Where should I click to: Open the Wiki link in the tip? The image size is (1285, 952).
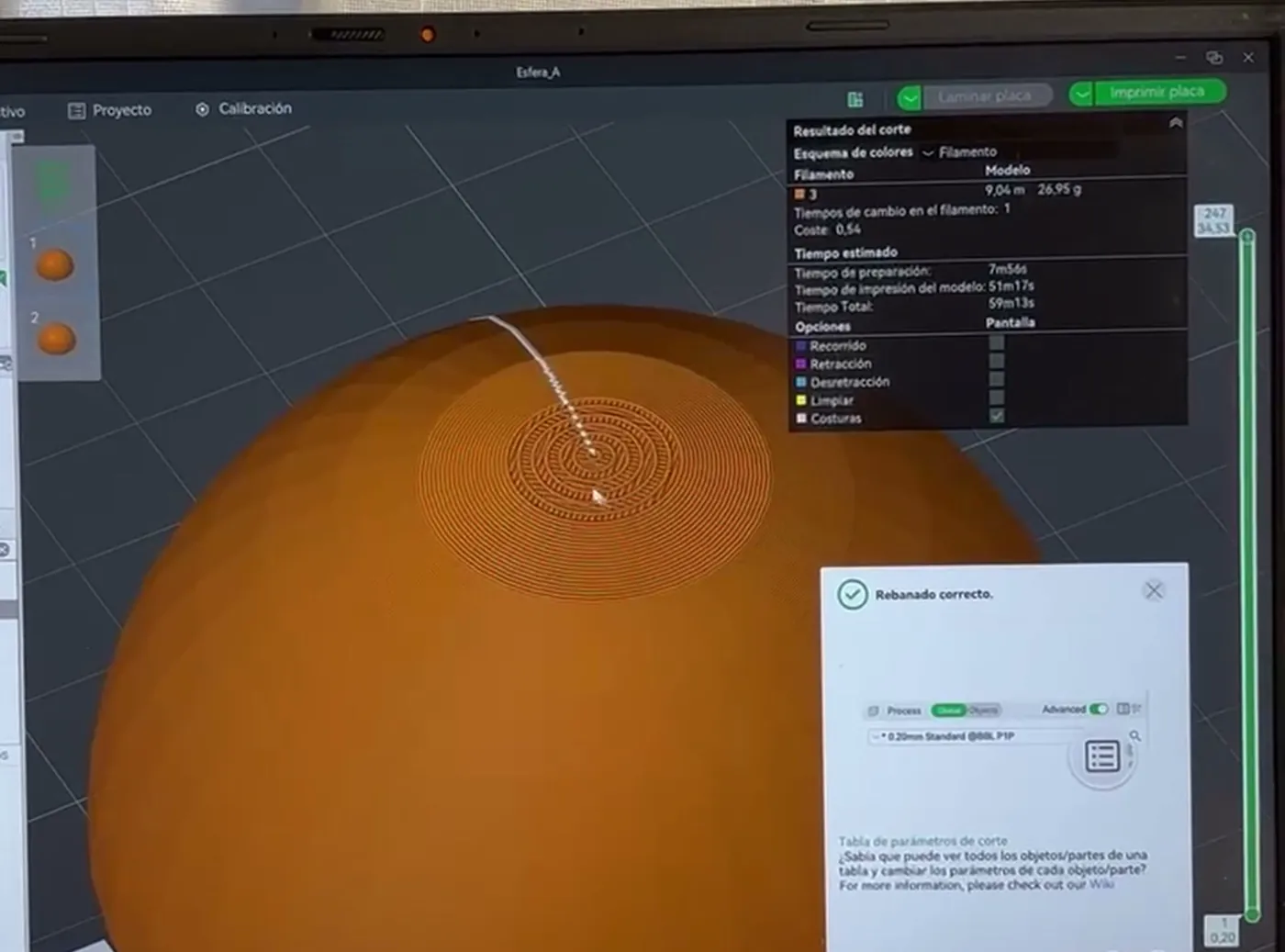[1101, 884]
